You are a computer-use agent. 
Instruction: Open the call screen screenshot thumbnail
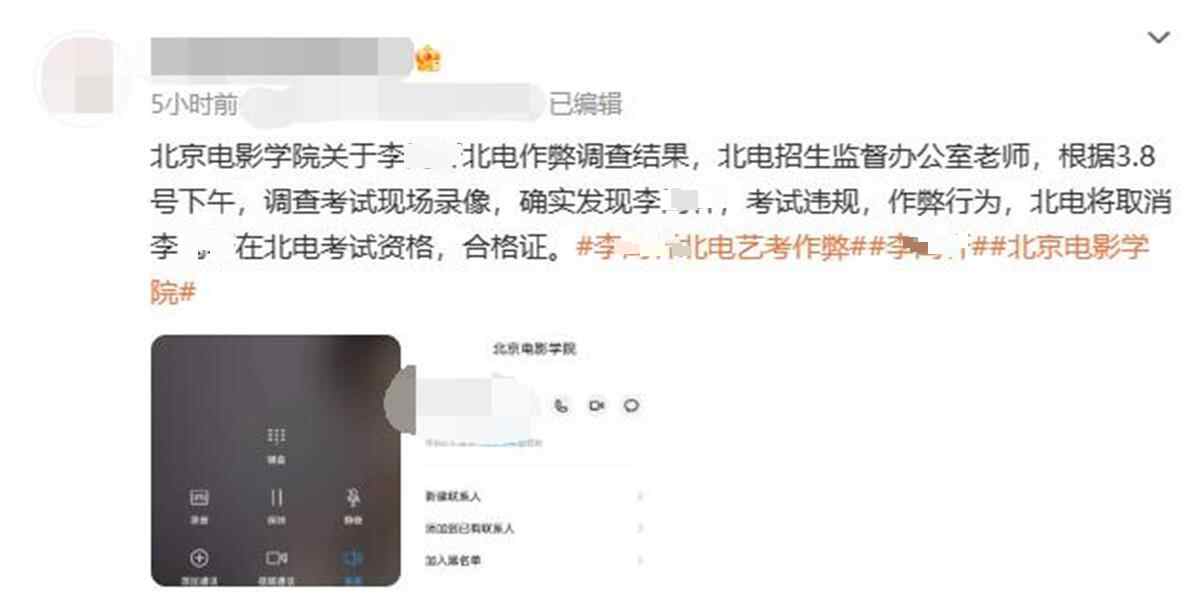pos(276,461)
